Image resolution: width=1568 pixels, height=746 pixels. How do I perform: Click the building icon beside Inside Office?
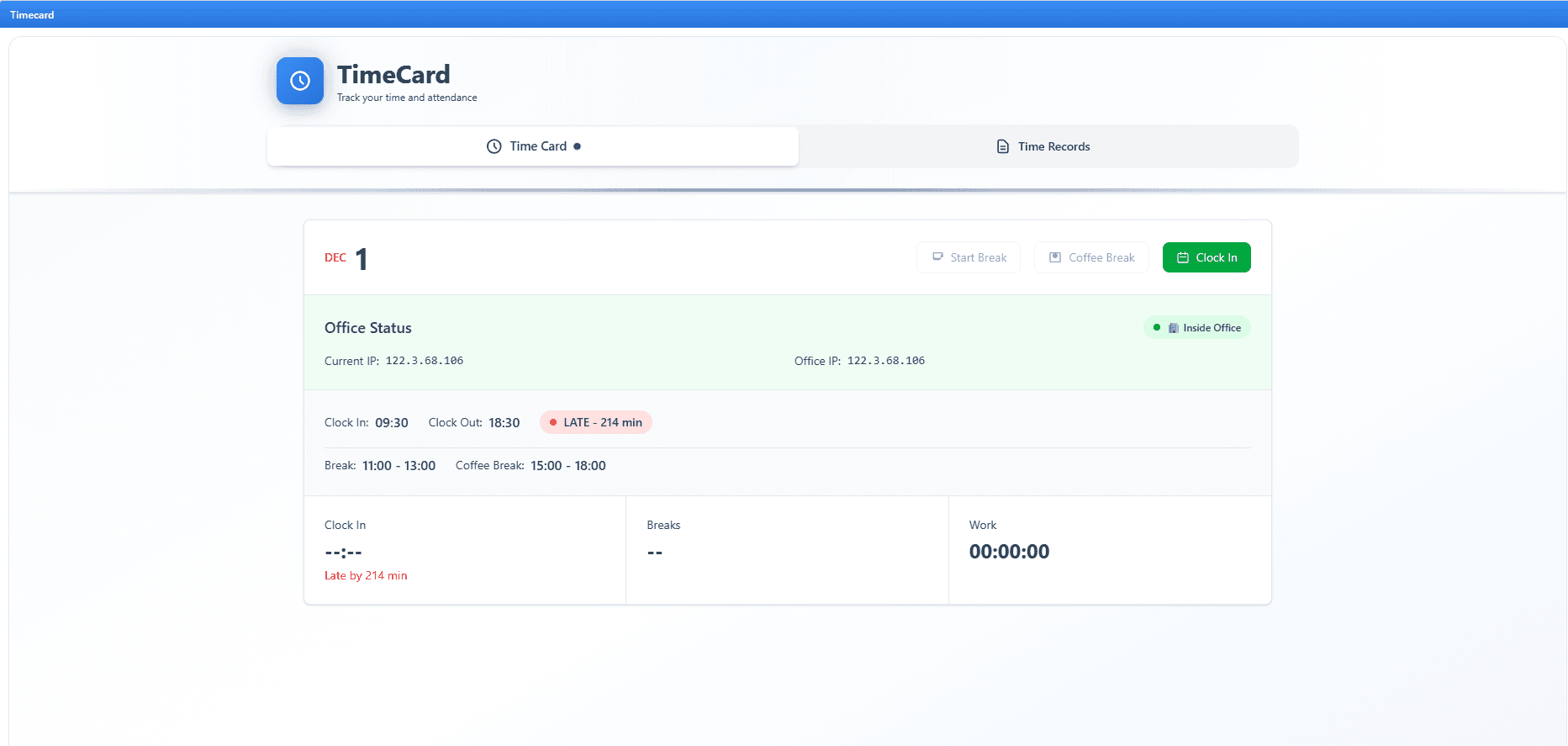tap(1174, 328)
